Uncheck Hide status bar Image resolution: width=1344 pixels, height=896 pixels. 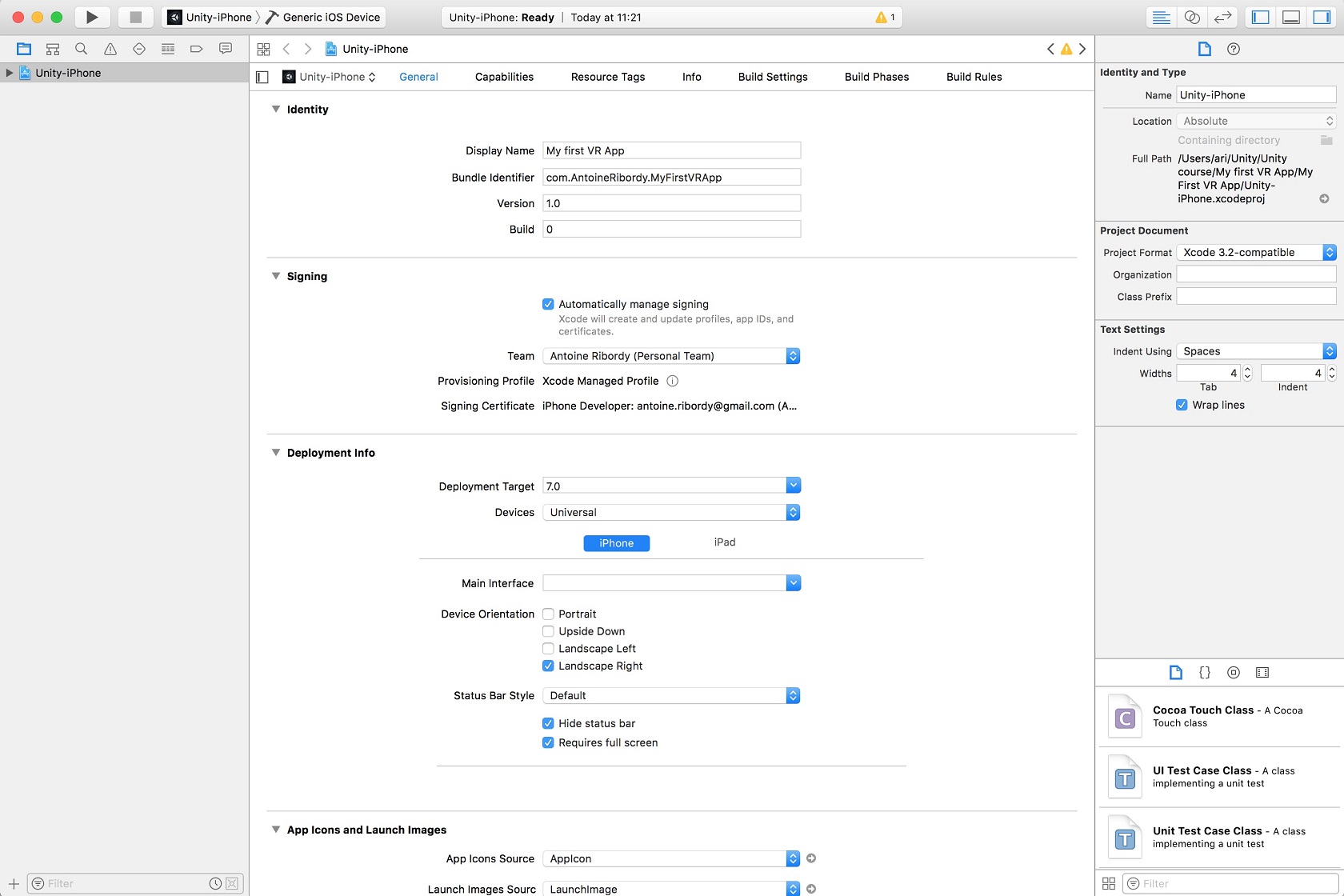pos(548,723)
